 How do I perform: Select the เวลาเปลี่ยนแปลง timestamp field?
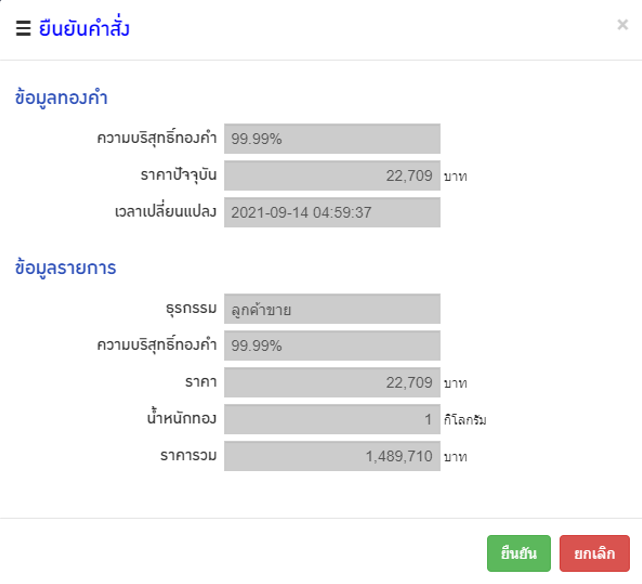(x=332, y=212)
